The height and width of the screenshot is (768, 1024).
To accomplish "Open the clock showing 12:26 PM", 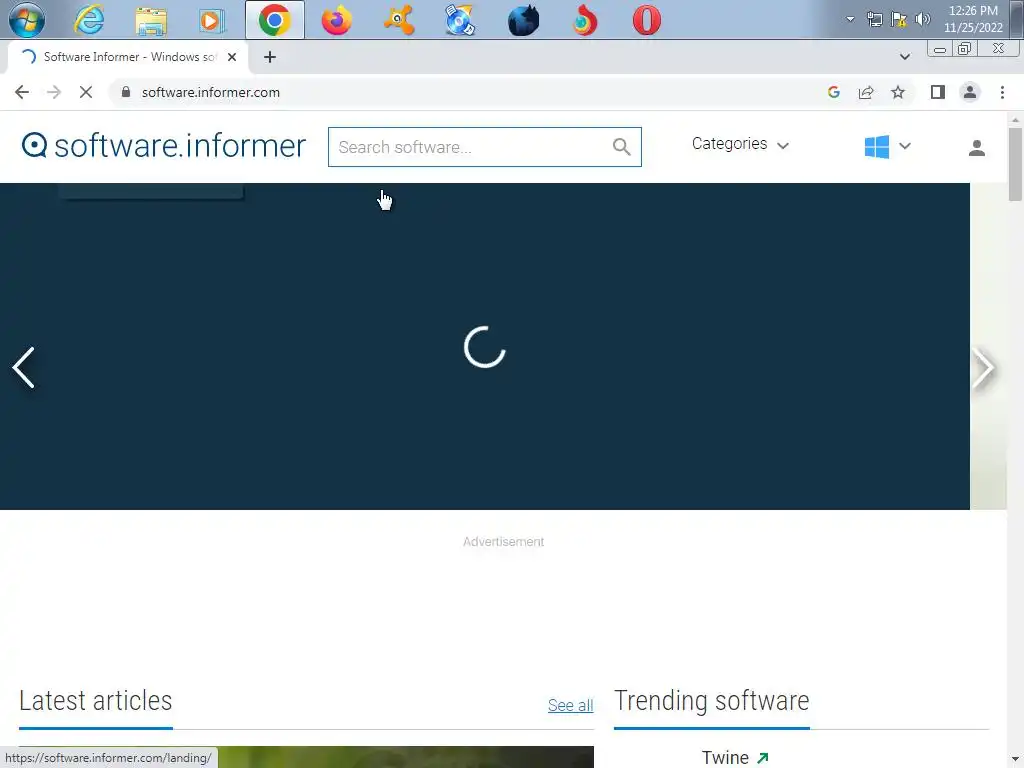I will point(973,19).
